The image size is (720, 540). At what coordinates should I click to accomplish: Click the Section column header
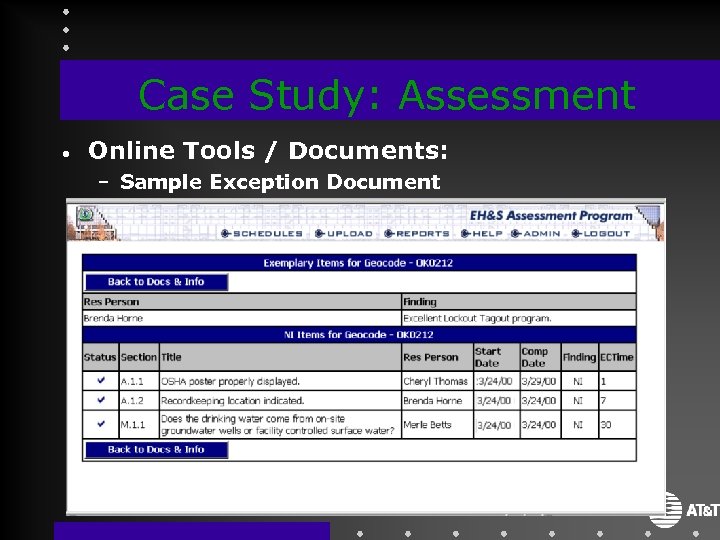[x=139, y=357]
